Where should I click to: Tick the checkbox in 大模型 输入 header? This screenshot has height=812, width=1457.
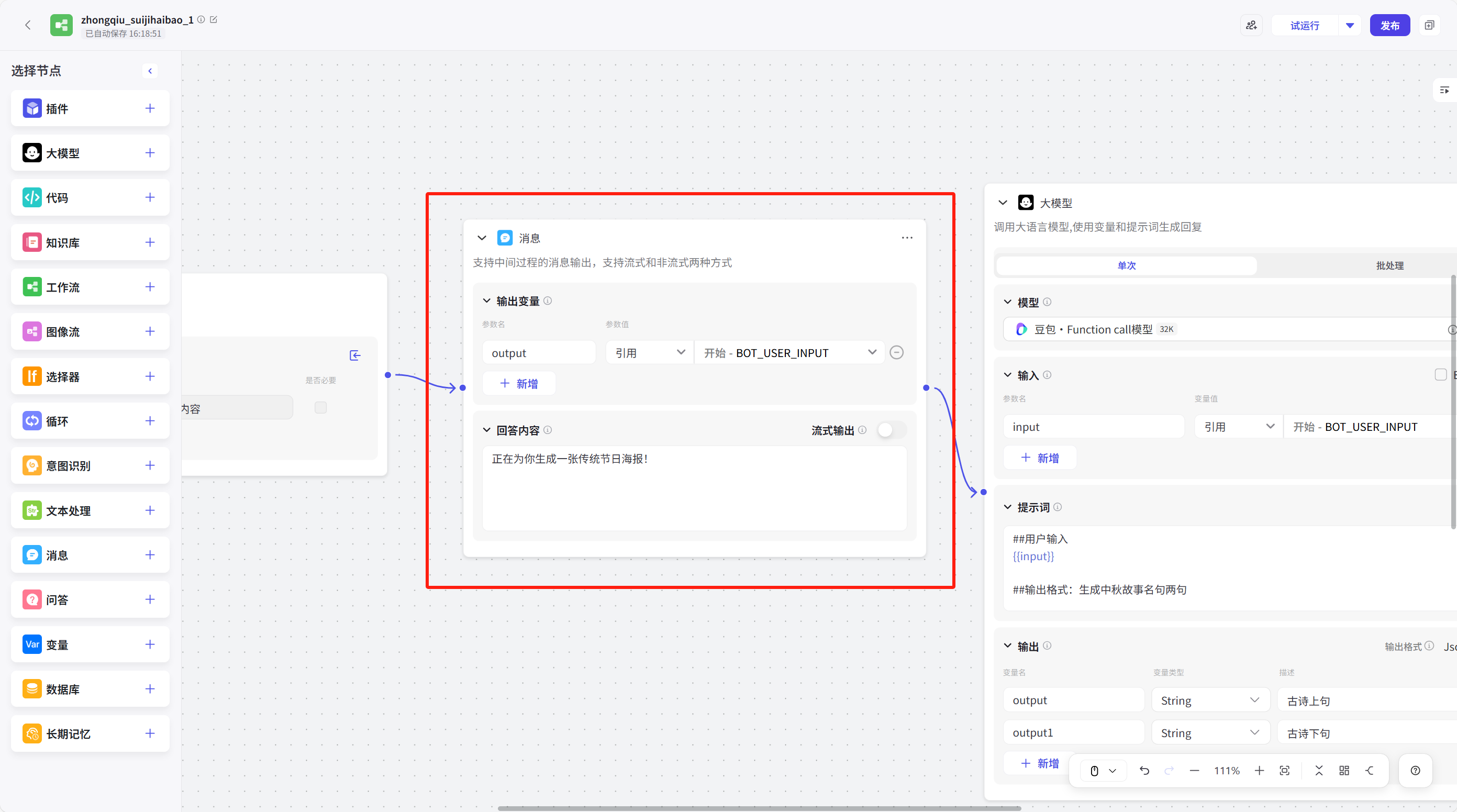1441,375
